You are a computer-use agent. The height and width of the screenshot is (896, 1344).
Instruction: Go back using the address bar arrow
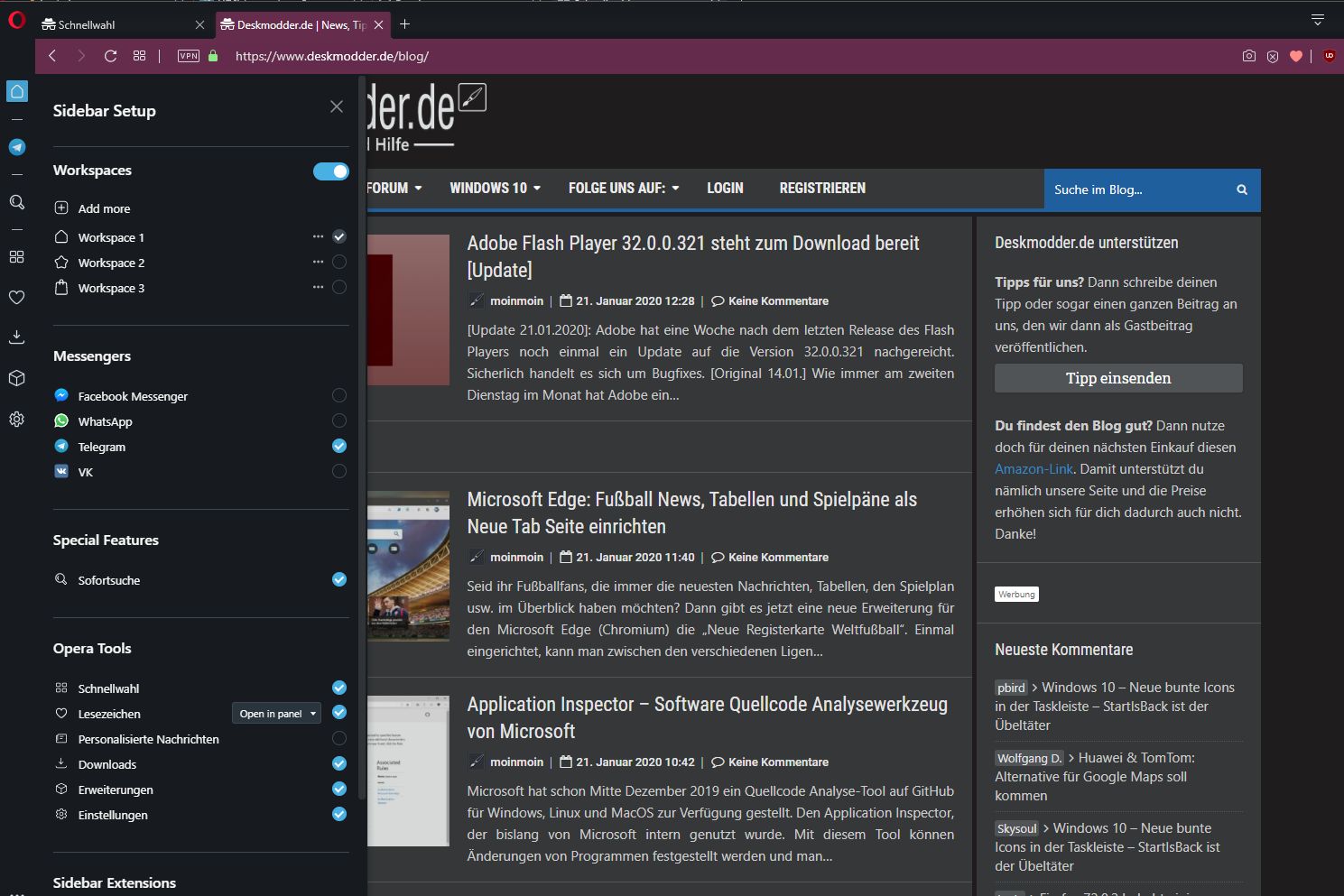52,56
